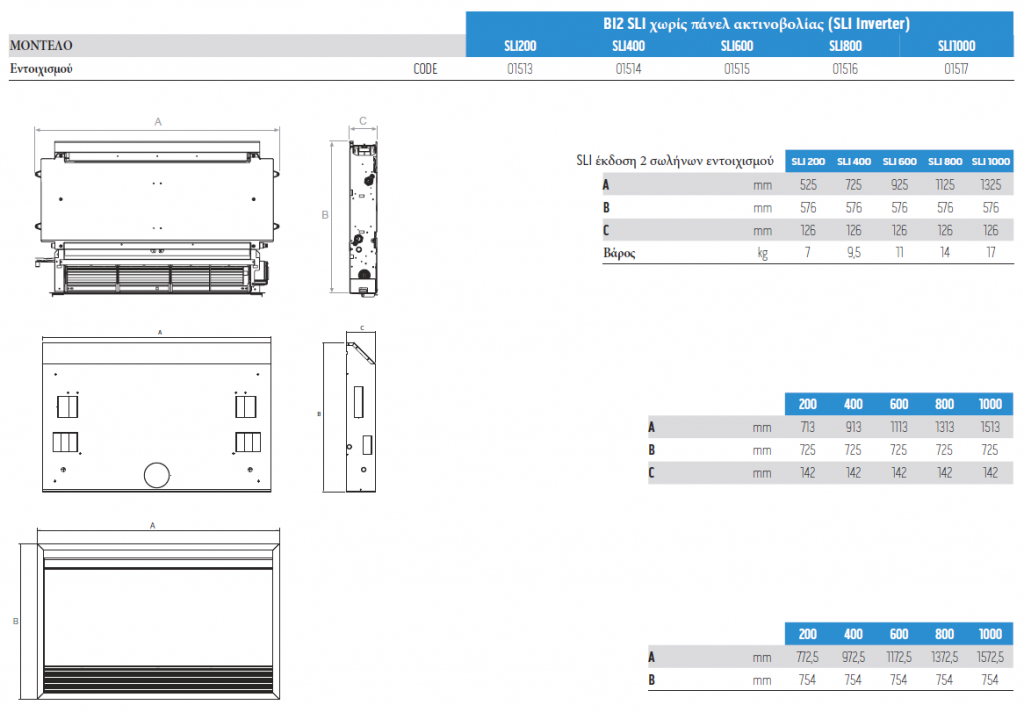The height and width of the screenshot is (712, 1024).
Task: Click the ΜΟΝΤΕΛΟ row label
Action: click(42, 46)
